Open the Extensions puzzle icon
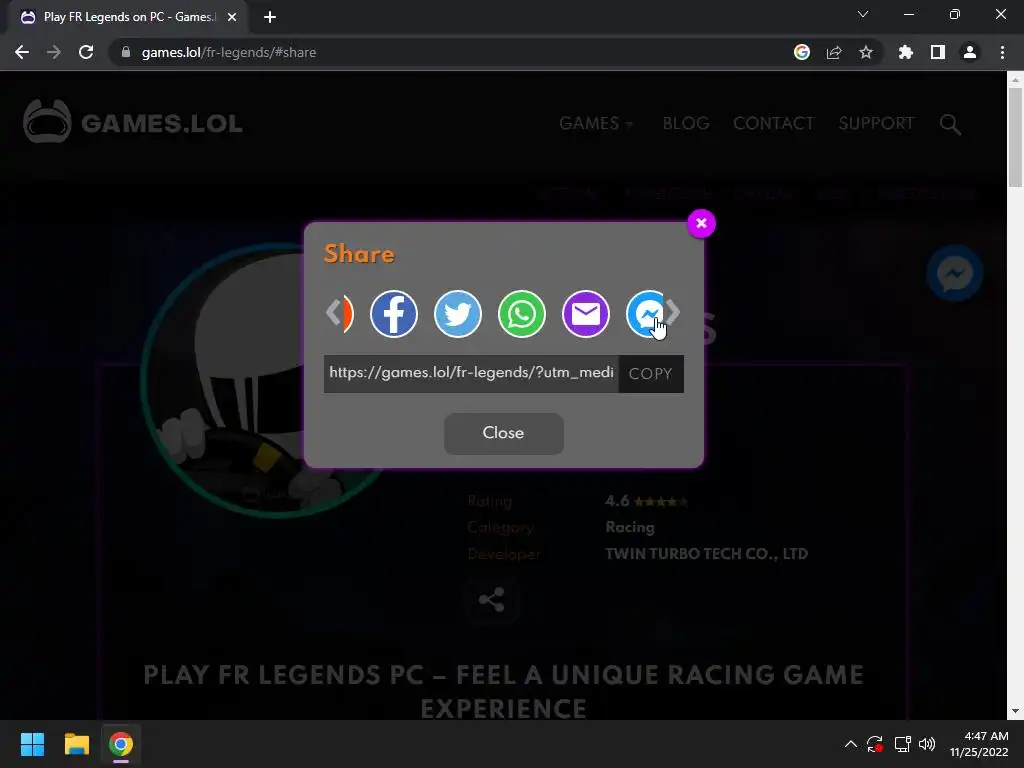 pyautogui.click(x=905, y=52)
